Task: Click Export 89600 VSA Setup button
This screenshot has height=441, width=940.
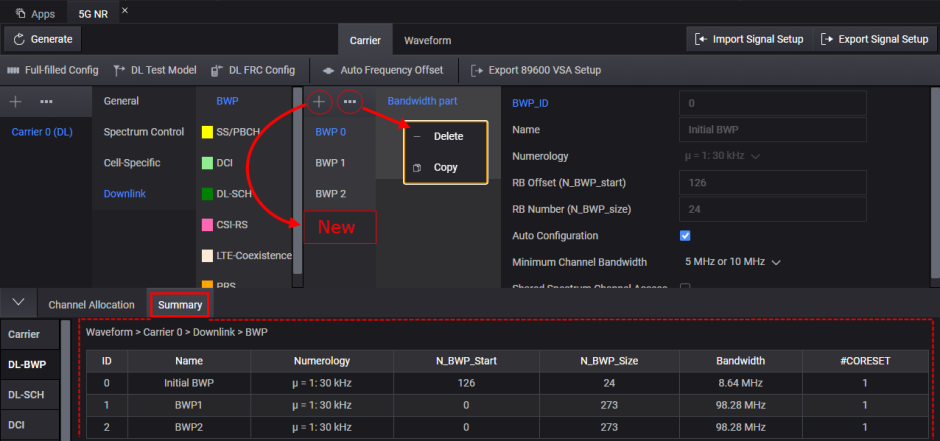Action: 535,71
